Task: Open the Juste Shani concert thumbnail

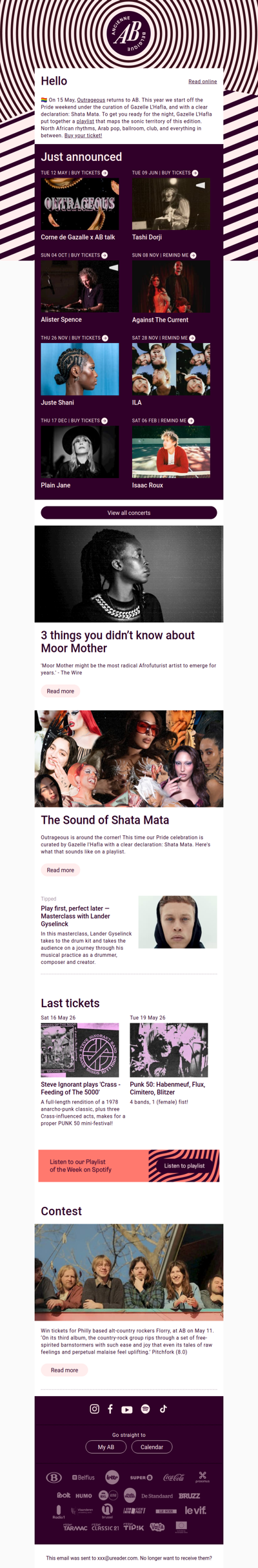Action: coord(80,369)
